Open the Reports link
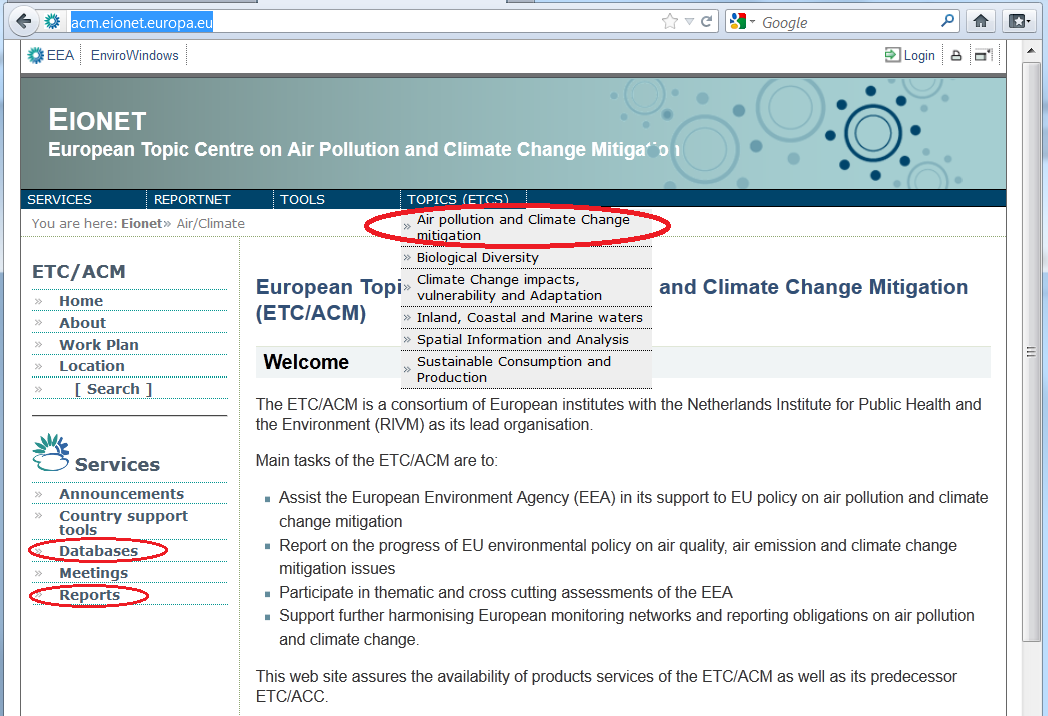The width and height of the screenshot is (1048, 716). click(x=90, y=595)
